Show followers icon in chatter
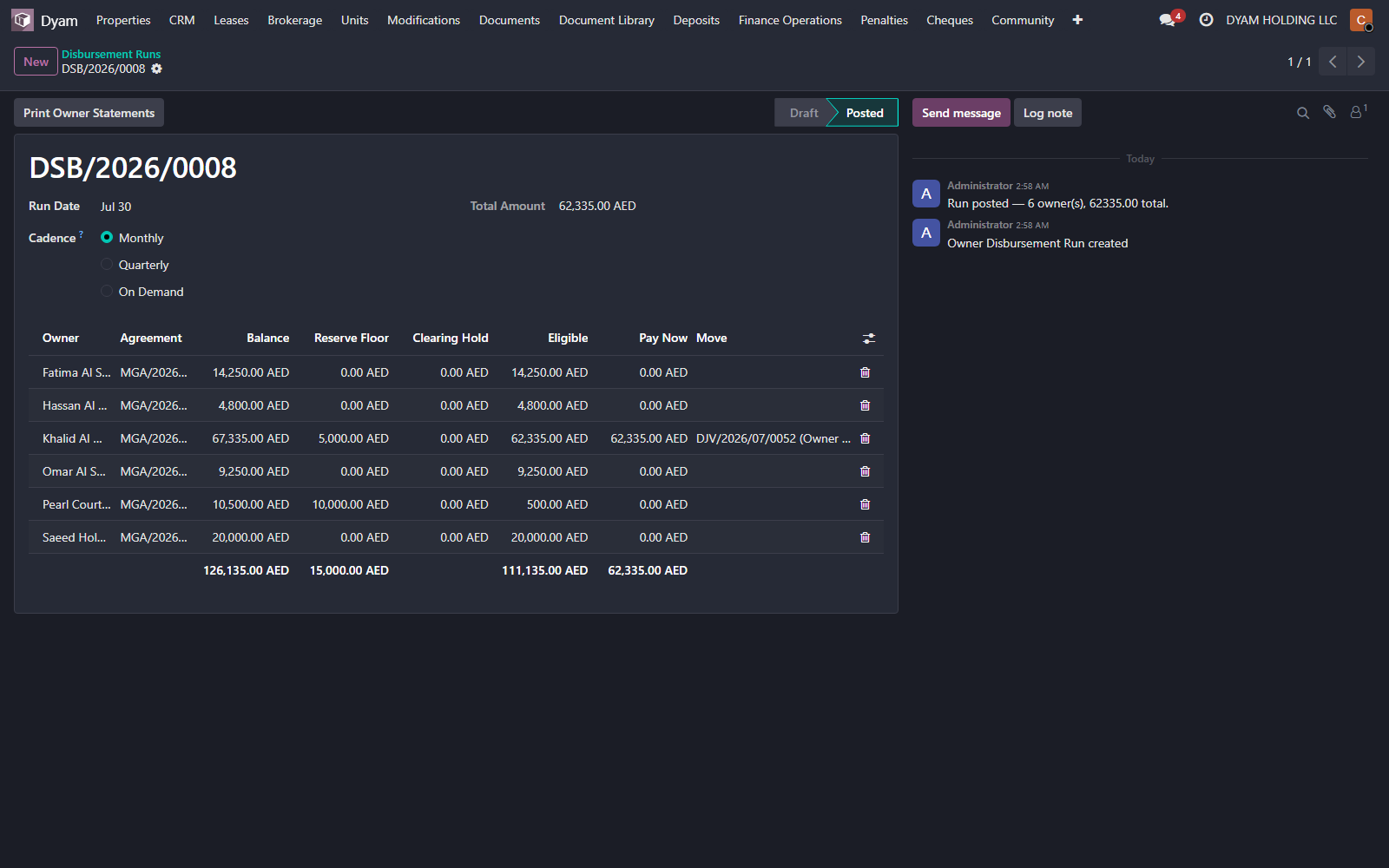The image size is (1389, 868). 1358,112
